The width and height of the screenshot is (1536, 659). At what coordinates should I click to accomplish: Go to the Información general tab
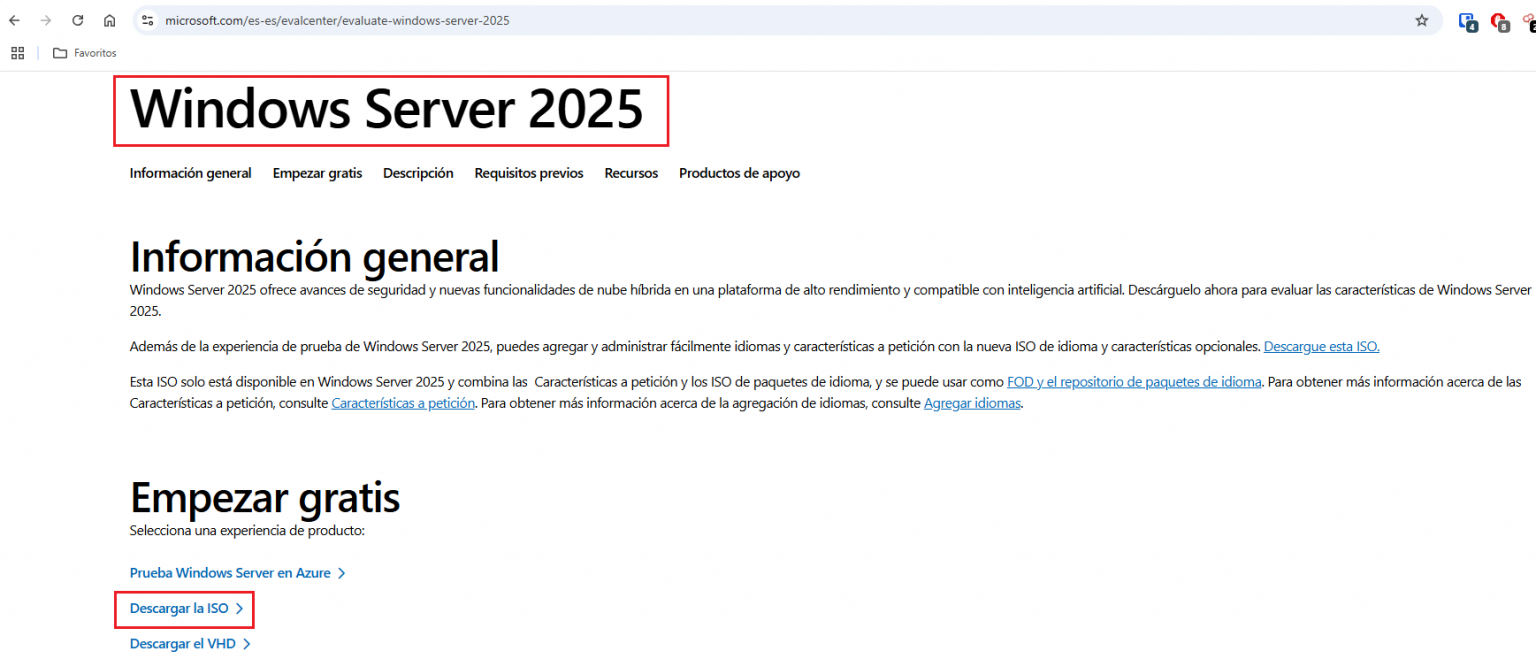click(x=190, y=173)
